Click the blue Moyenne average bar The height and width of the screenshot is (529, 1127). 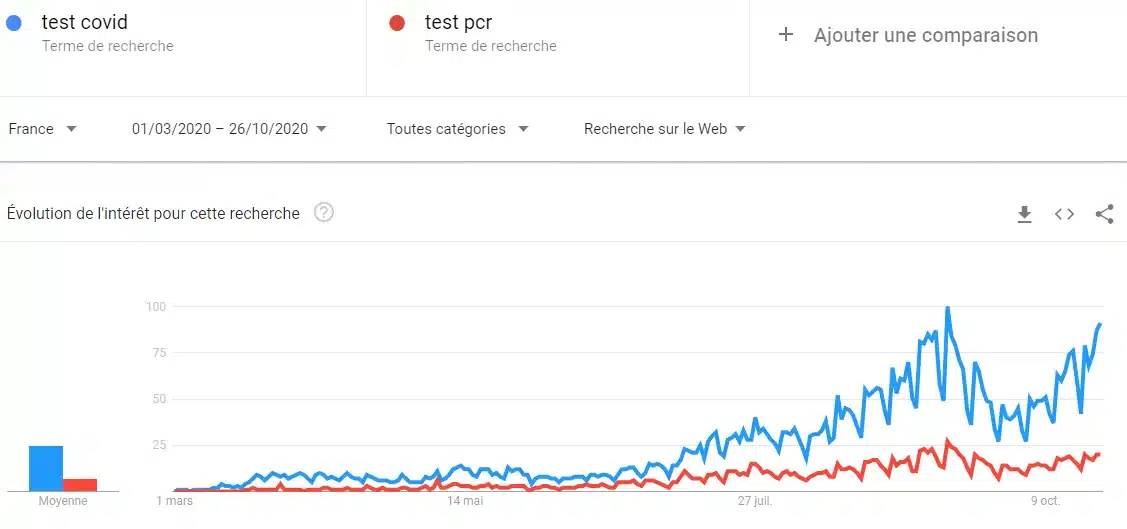(x=46, y=469)
